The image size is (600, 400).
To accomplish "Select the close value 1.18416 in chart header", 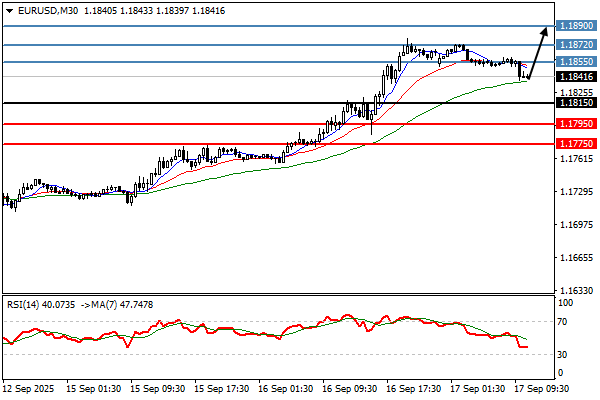I will [209, 11].
